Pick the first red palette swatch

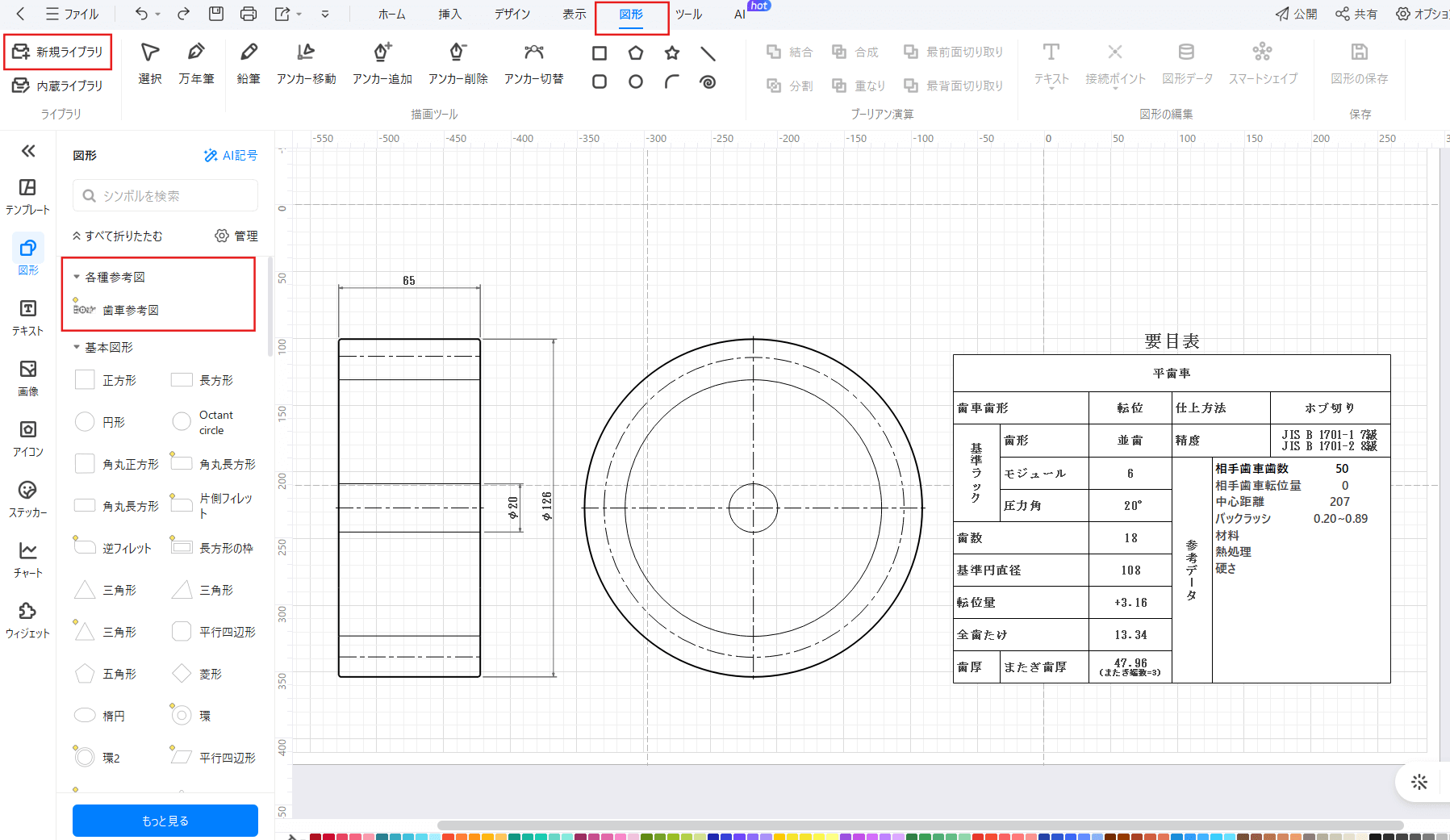click(315, 837)
